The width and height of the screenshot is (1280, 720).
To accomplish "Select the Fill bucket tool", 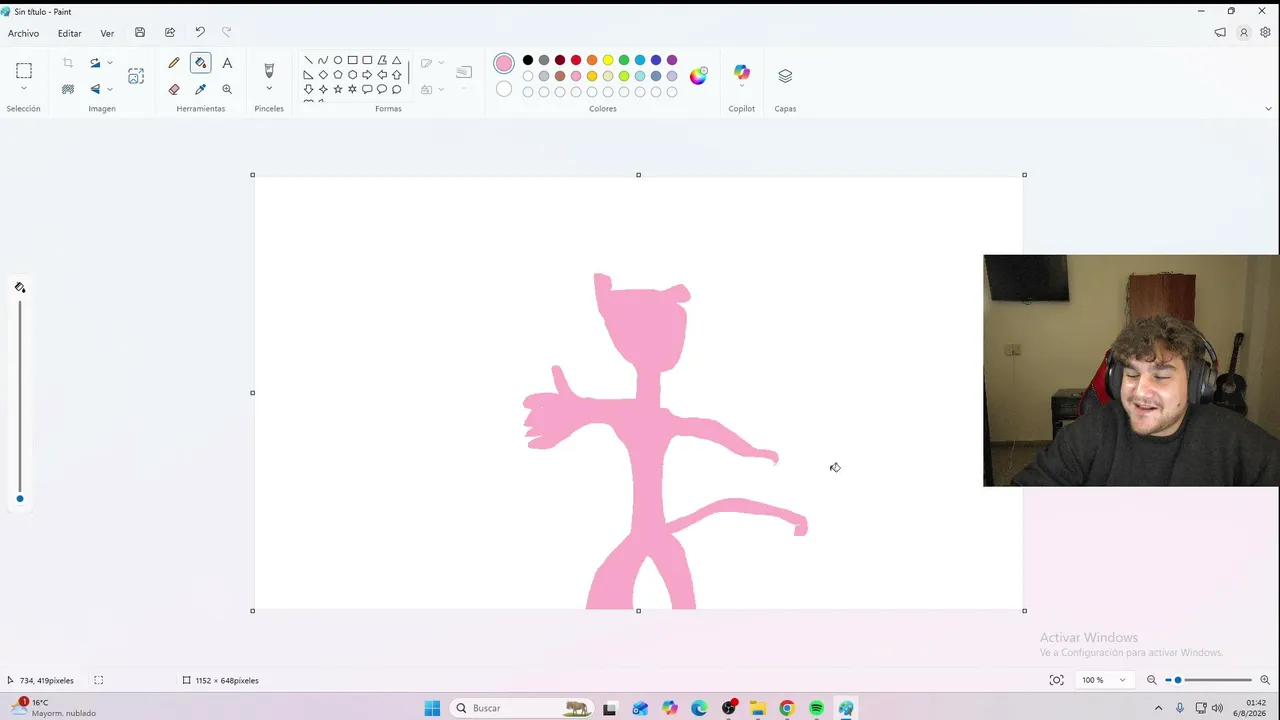I will click(200, 63).
